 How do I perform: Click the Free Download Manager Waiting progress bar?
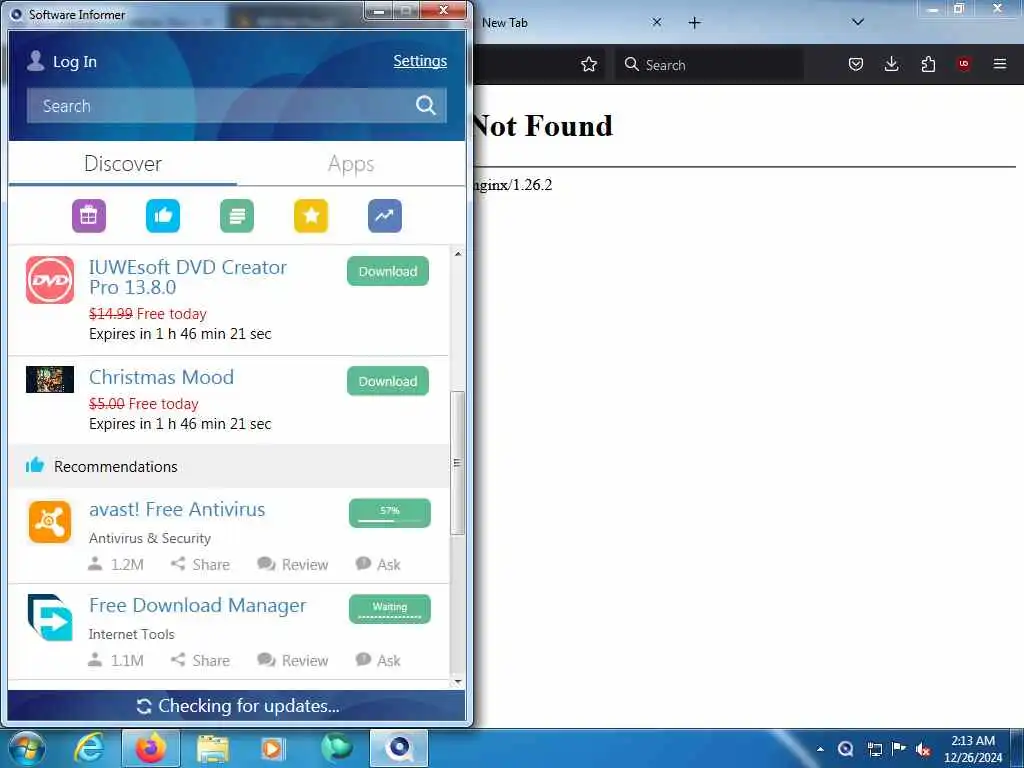pyautogui.click(x=390, y=609)
